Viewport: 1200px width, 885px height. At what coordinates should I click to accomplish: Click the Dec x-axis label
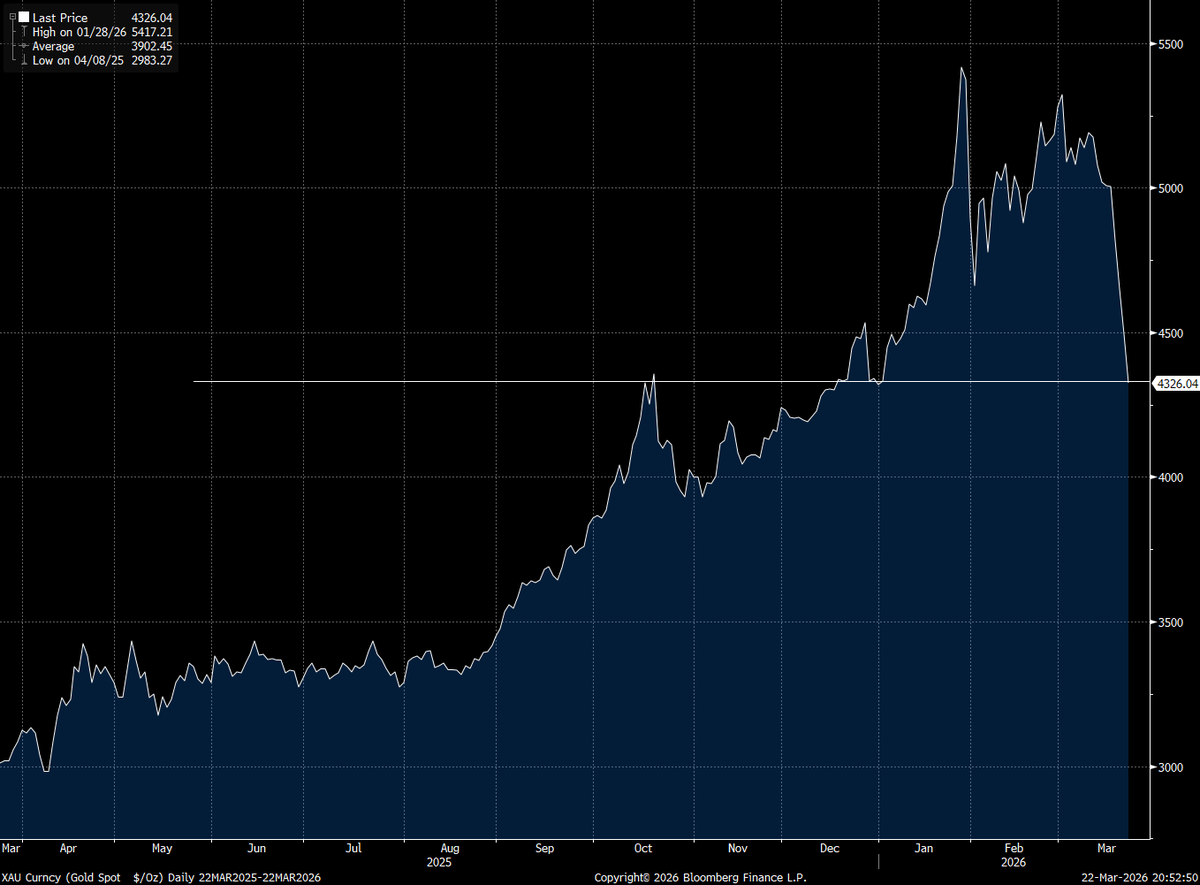pos(830,848)
